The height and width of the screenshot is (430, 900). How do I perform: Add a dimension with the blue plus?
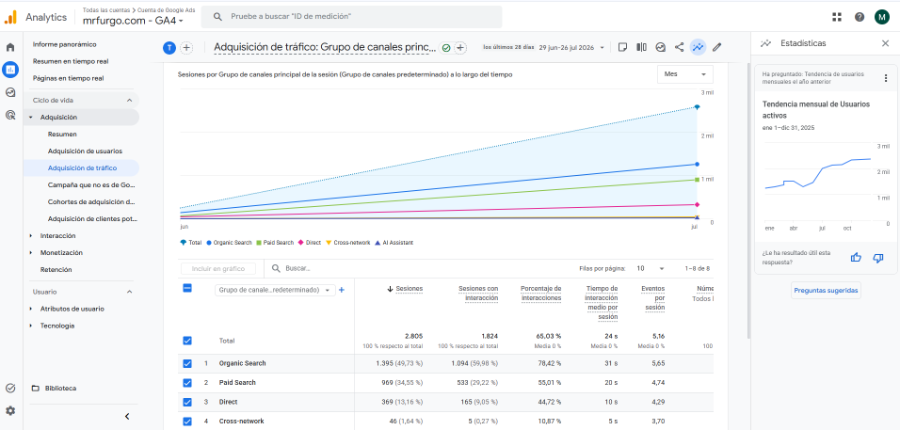click(342, 290)
